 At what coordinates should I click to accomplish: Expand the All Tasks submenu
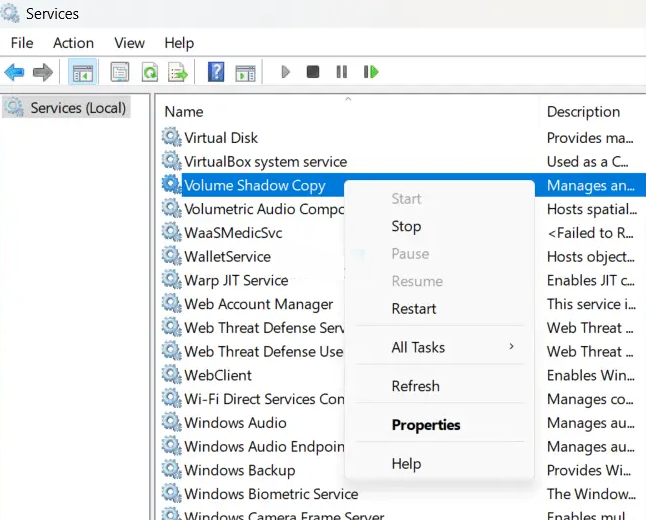point(418,347)
